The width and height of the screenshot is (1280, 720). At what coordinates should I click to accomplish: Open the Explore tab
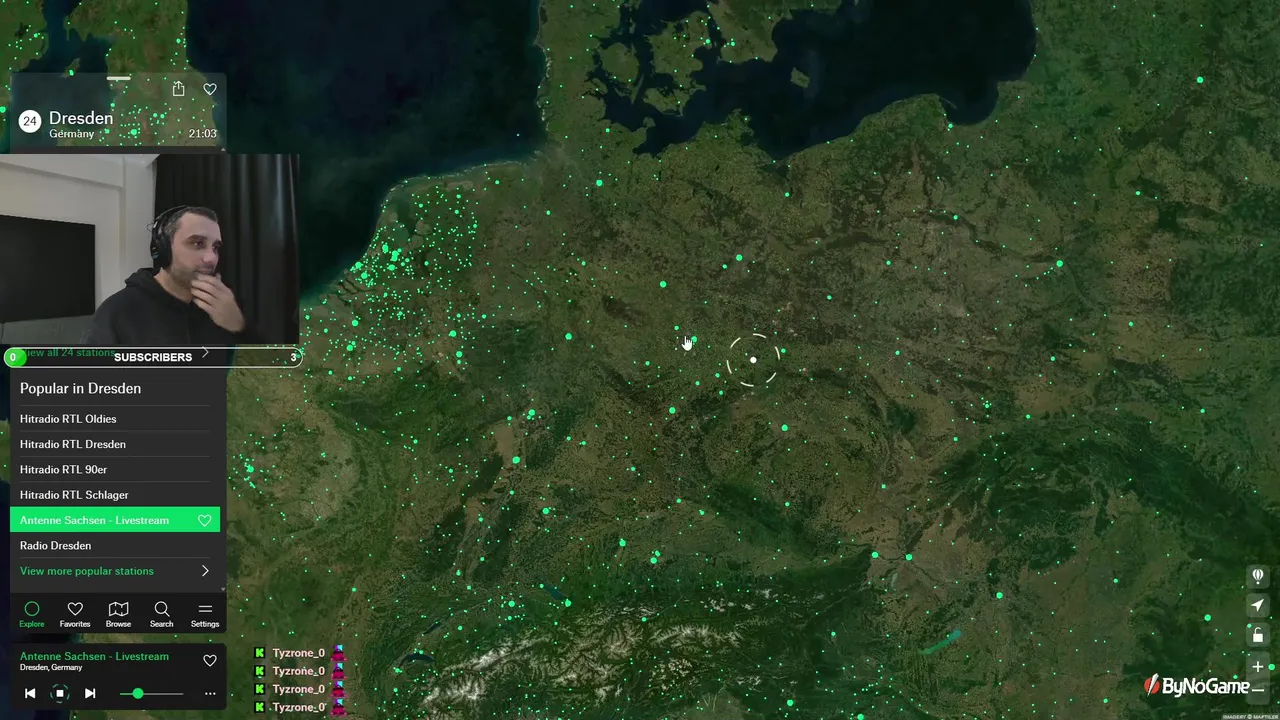32,614
